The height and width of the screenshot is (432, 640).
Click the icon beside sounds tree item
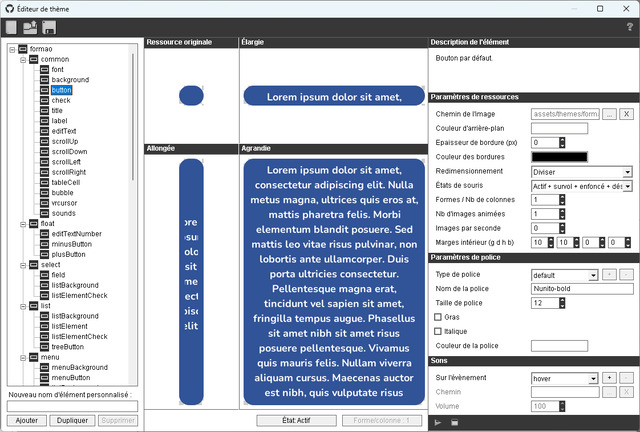pos(44,213)
